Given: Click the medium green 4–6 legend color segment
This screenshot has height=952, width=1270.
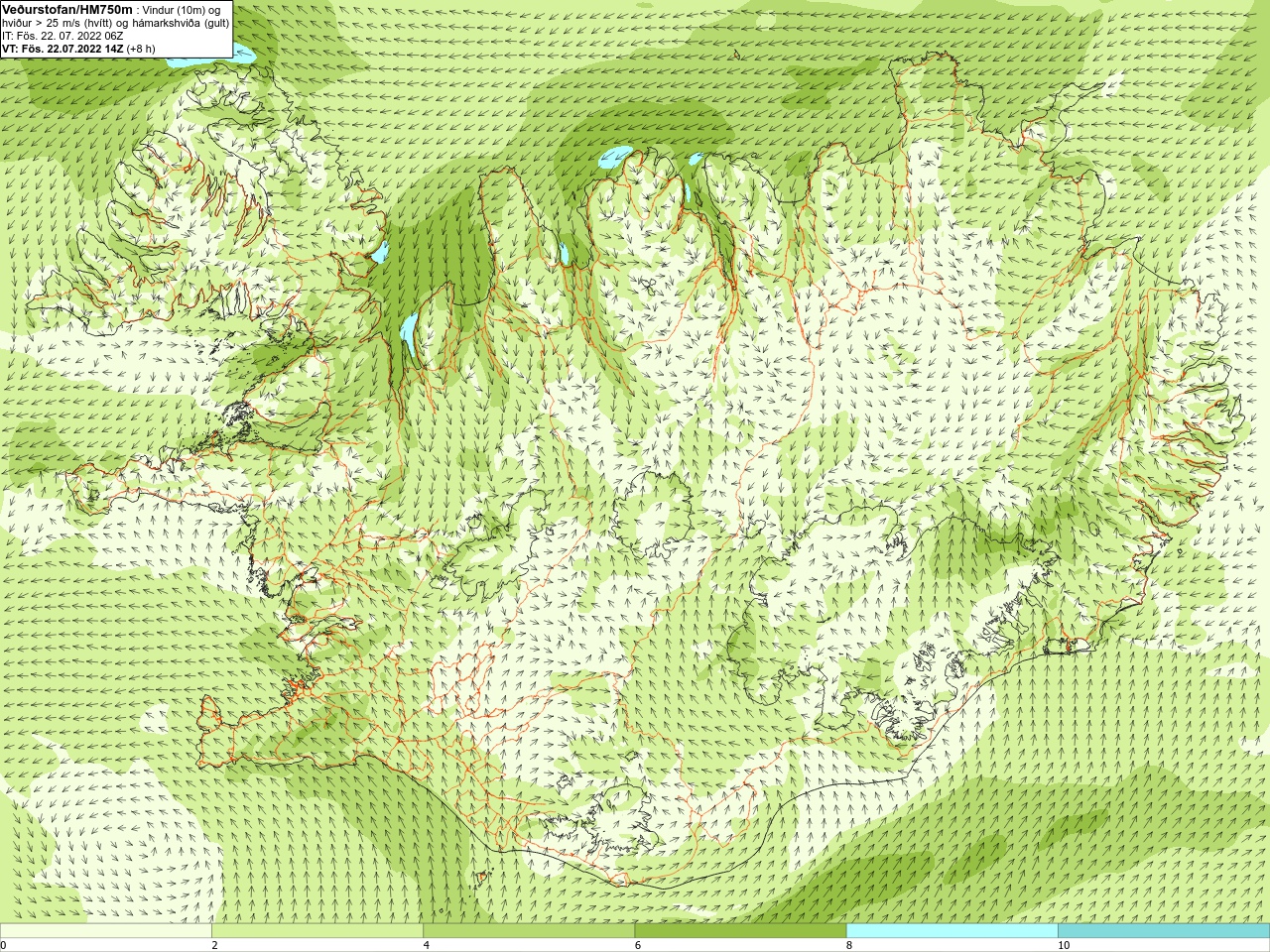Looking at the screenshot, I should click(529, 931).
